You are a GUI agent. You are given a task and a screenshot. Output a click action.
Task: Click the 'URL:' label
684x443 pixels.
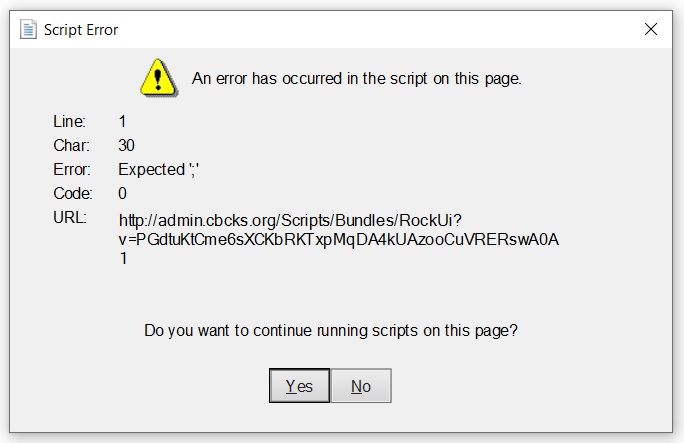[x=70, y=217]
